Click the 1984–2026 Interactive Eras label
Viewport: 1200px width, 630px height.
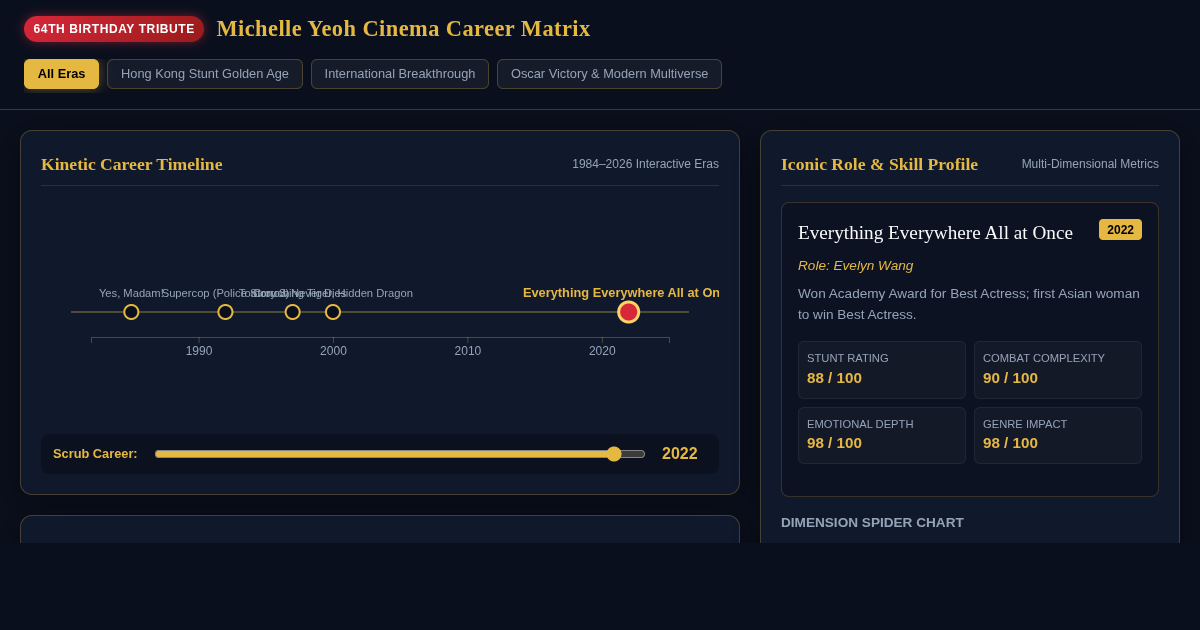(x=645, y=164)
